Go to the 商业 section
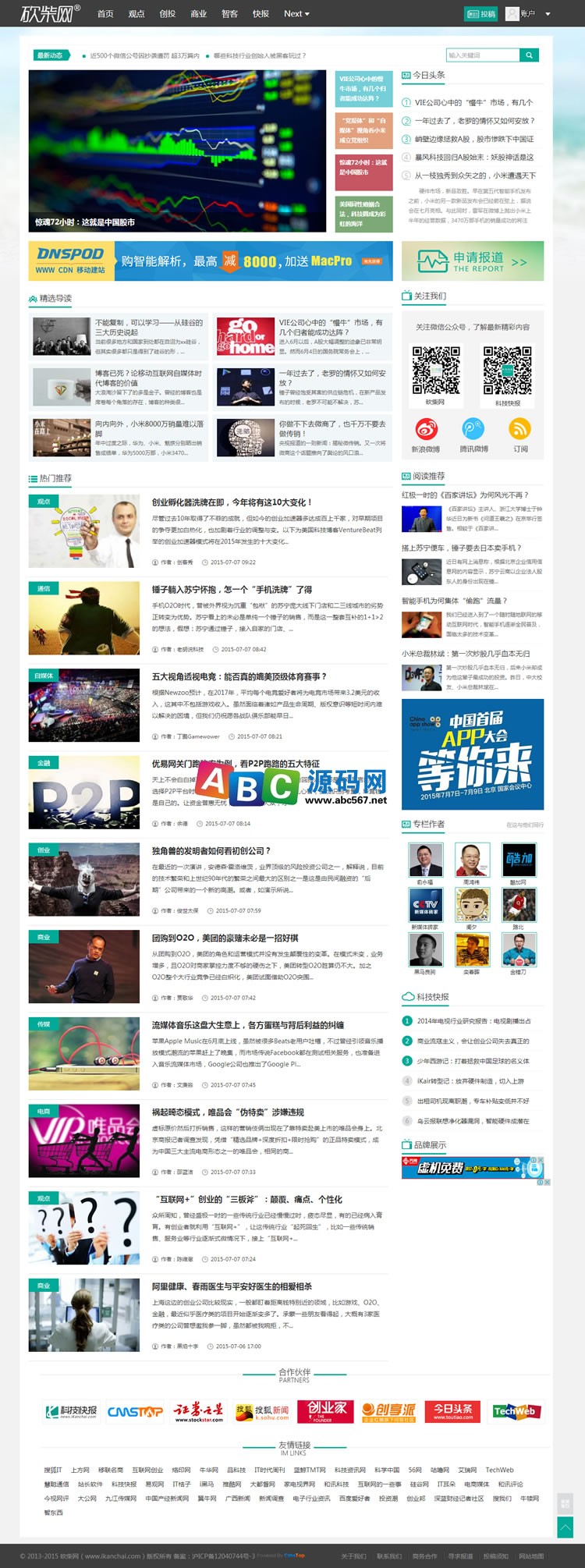The image size is (585, 1568). point(199,14)
